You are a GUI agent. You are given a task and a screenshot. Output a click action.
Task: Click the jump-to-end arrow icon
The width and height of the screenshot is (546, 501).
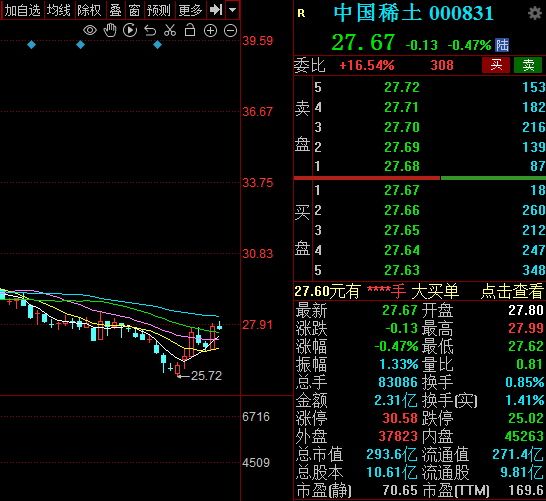(216, 10)
